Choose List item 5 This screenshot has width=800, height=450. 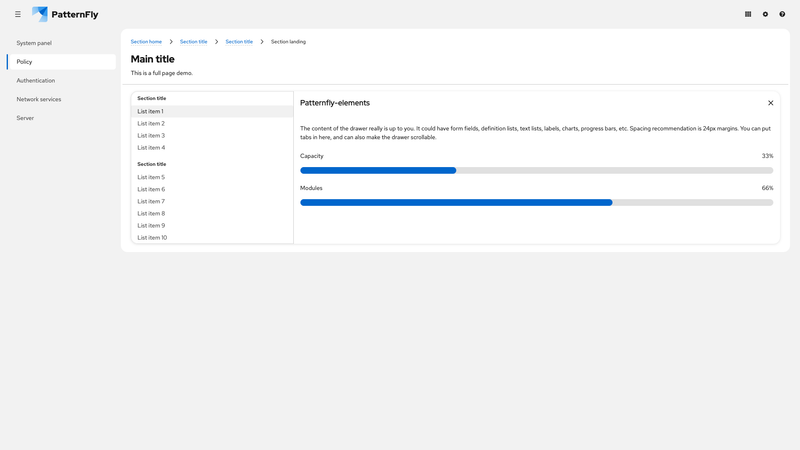[151, 177]
